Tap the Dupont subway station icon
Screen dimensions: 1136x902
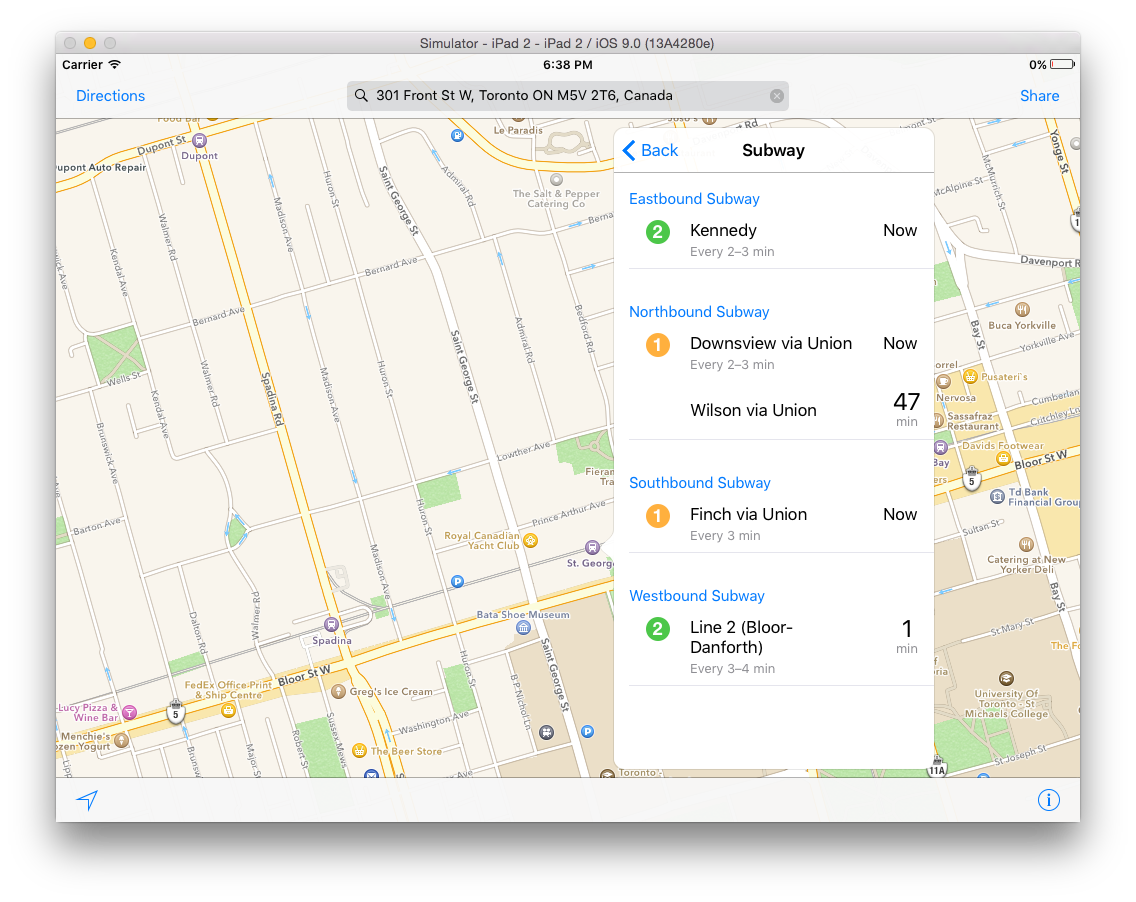coord(199,141)
